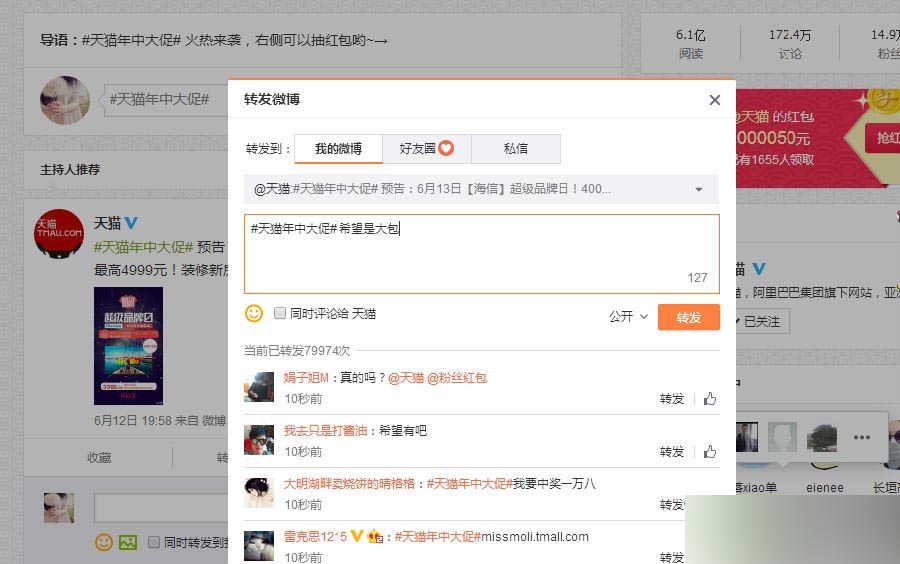
Task: Click the 6.1亿 阅读 stat
Action: [690, 44]
